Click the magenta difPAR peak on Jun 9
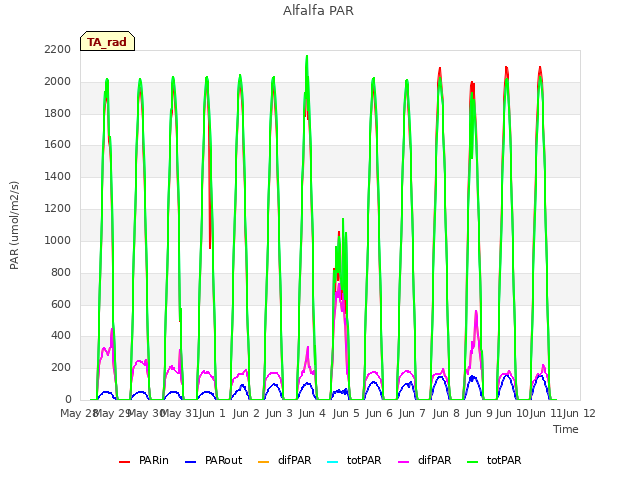The image size is (640, 480). point(476,320)
